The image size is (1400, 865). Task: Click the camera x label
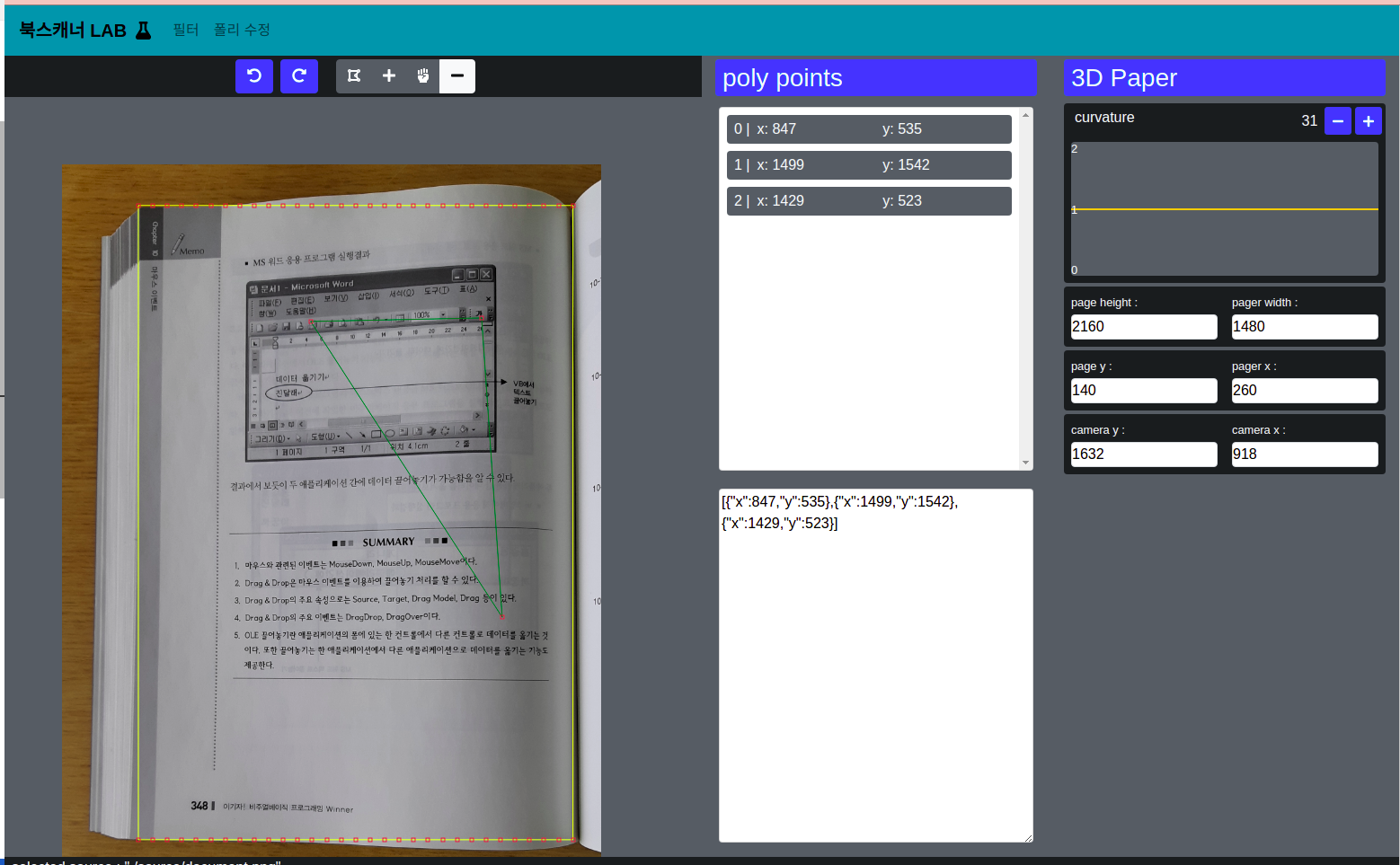pyautogui.click(x=1259, y=430)
